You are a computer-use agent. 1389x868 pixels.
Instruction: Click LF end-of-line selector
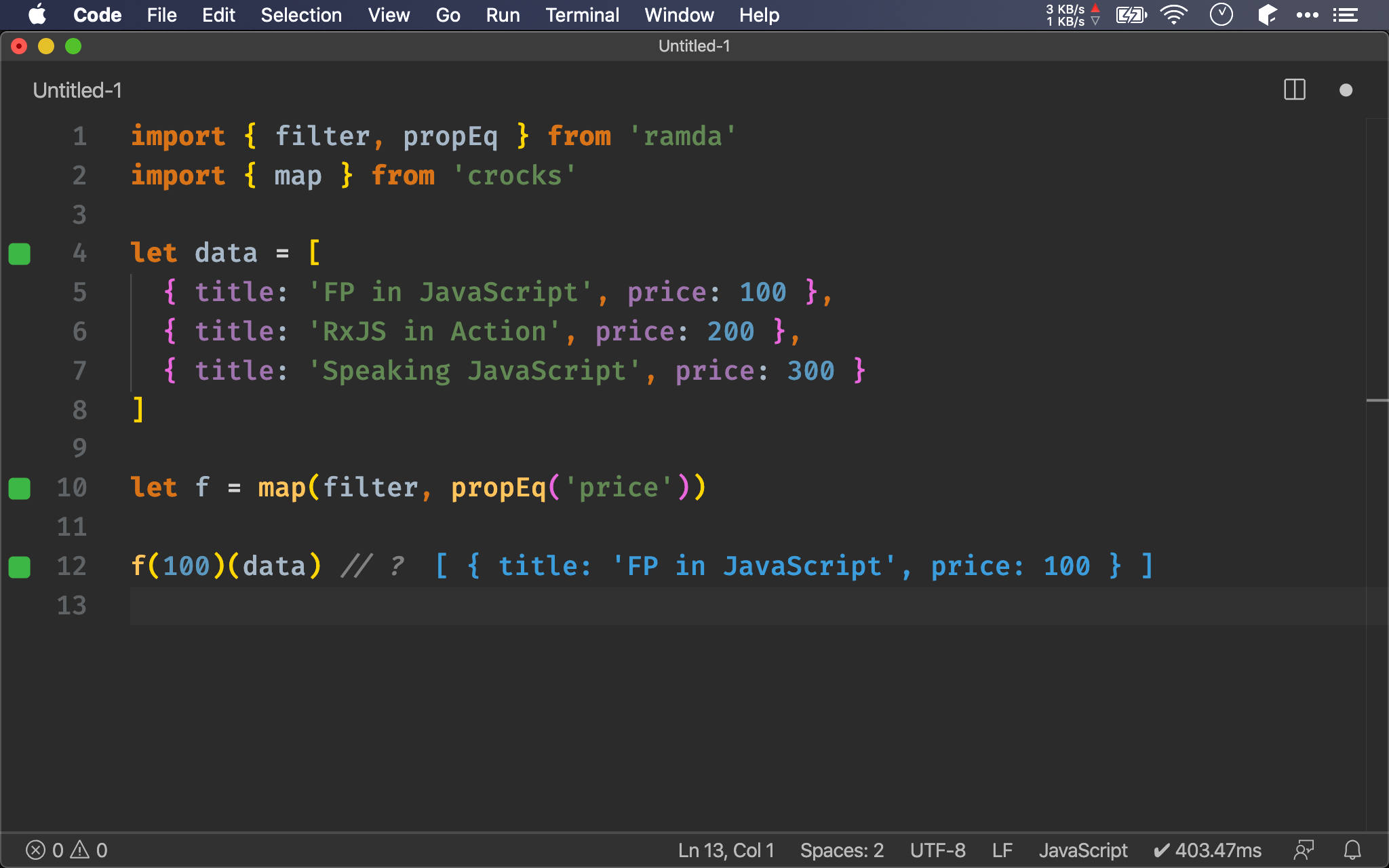[1002, 850]
